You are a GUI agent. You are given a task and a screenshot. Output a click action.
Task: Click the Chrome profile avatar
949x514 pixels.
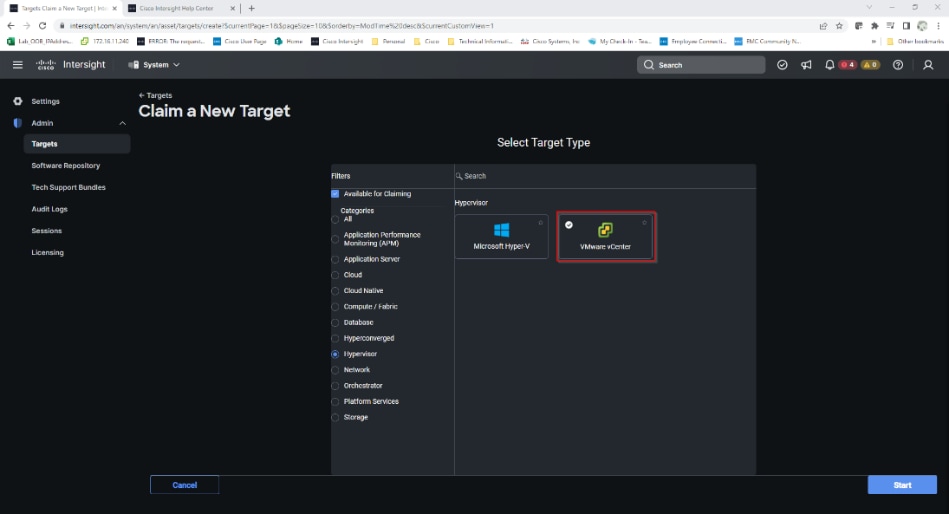click(922, 25)
